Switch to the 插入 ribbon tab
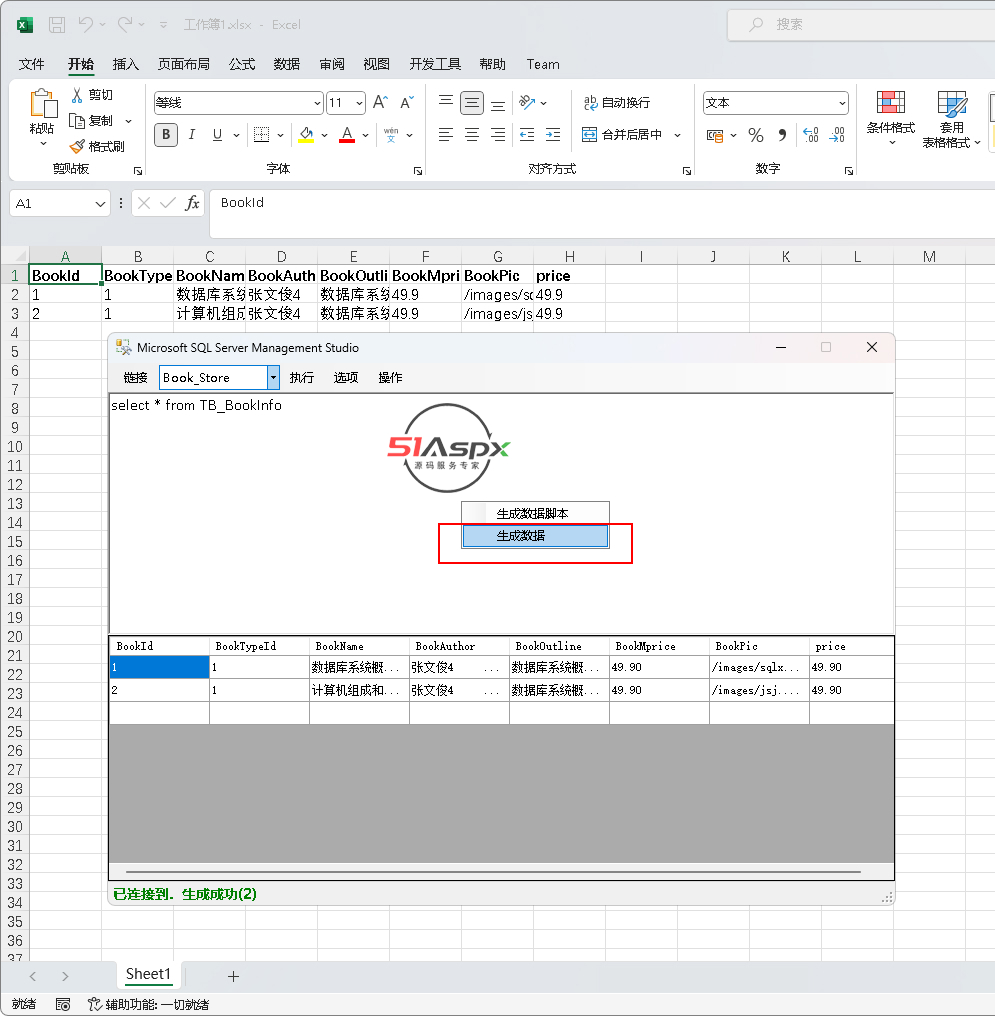995x1016 pixels. coord(126,64)
